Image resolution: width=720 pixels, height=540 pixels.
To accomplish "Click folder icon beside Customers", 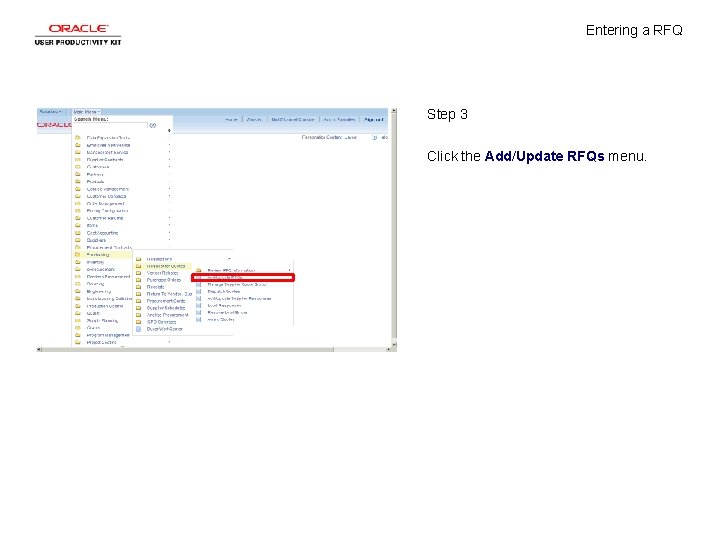I will (x=78, y=167).
